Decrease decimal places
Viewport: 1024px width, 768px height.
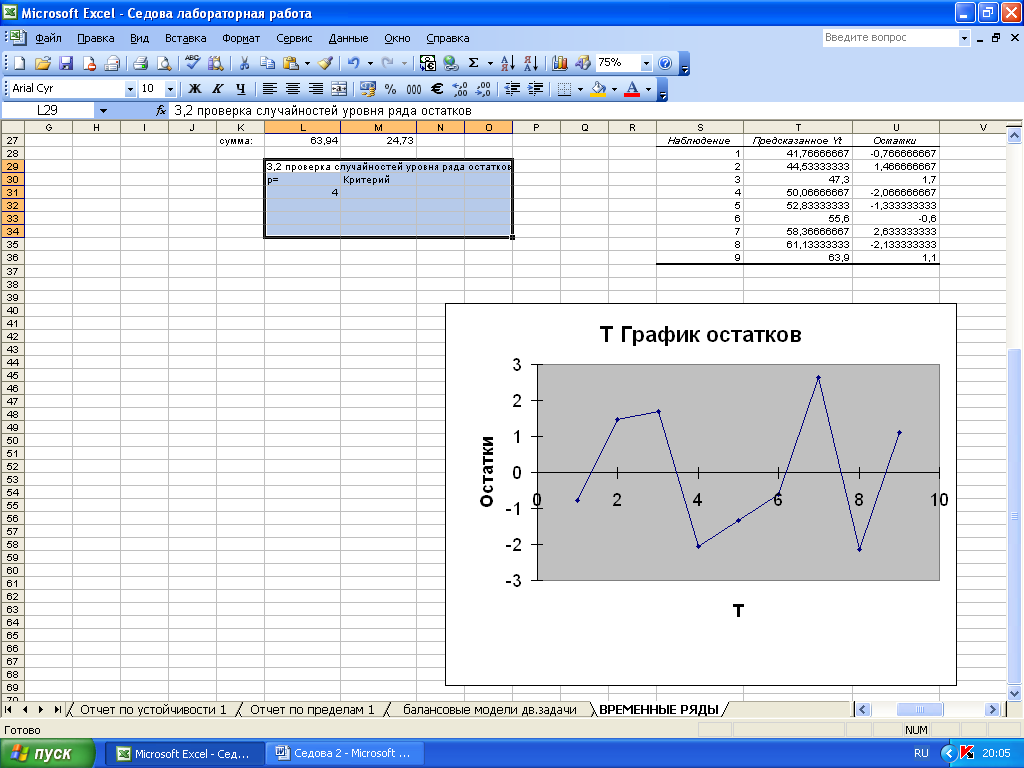pyautogui.click(x=484, y=89)
